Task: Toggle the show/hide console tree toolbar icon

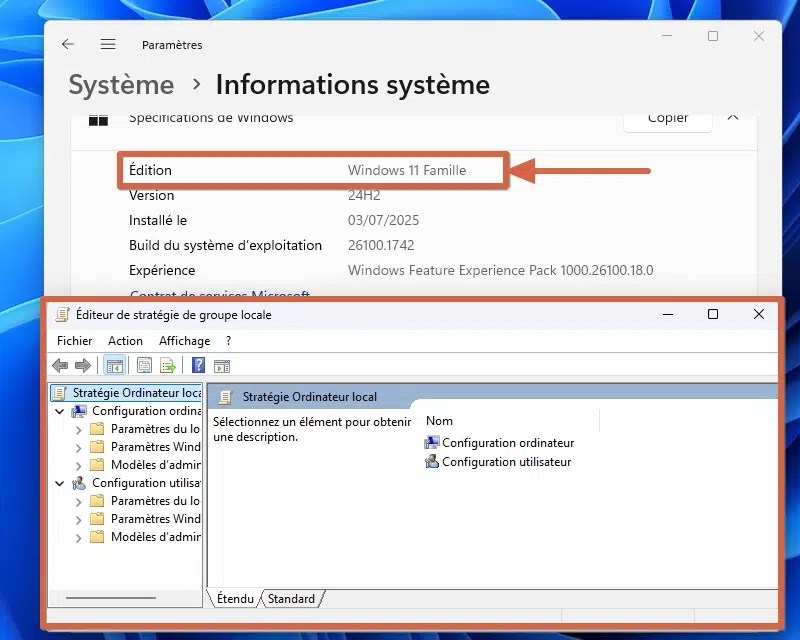Action: click(114, 366)
